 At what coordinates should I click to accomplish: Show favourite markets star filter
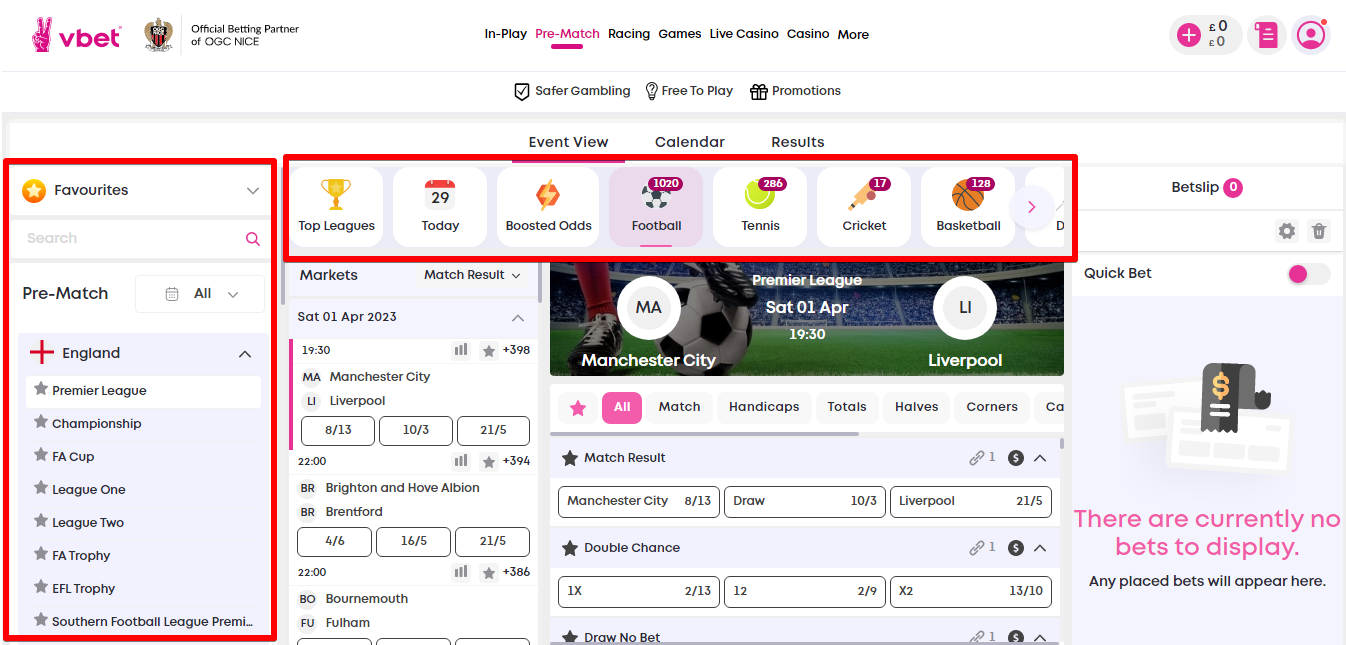(x=577, y=407)
